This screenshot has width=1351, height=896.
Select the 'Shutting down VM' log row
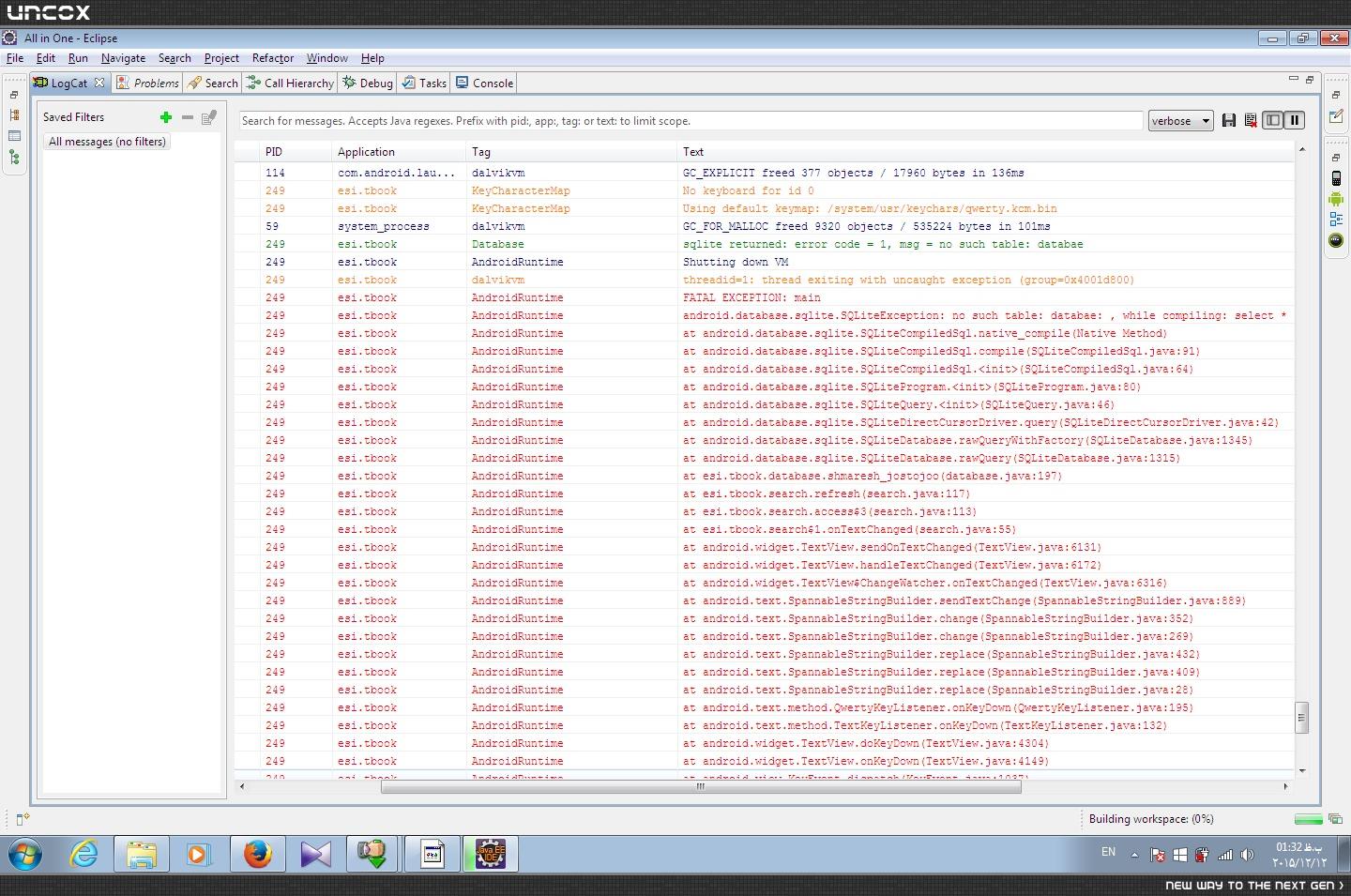[x=764, y=262]
